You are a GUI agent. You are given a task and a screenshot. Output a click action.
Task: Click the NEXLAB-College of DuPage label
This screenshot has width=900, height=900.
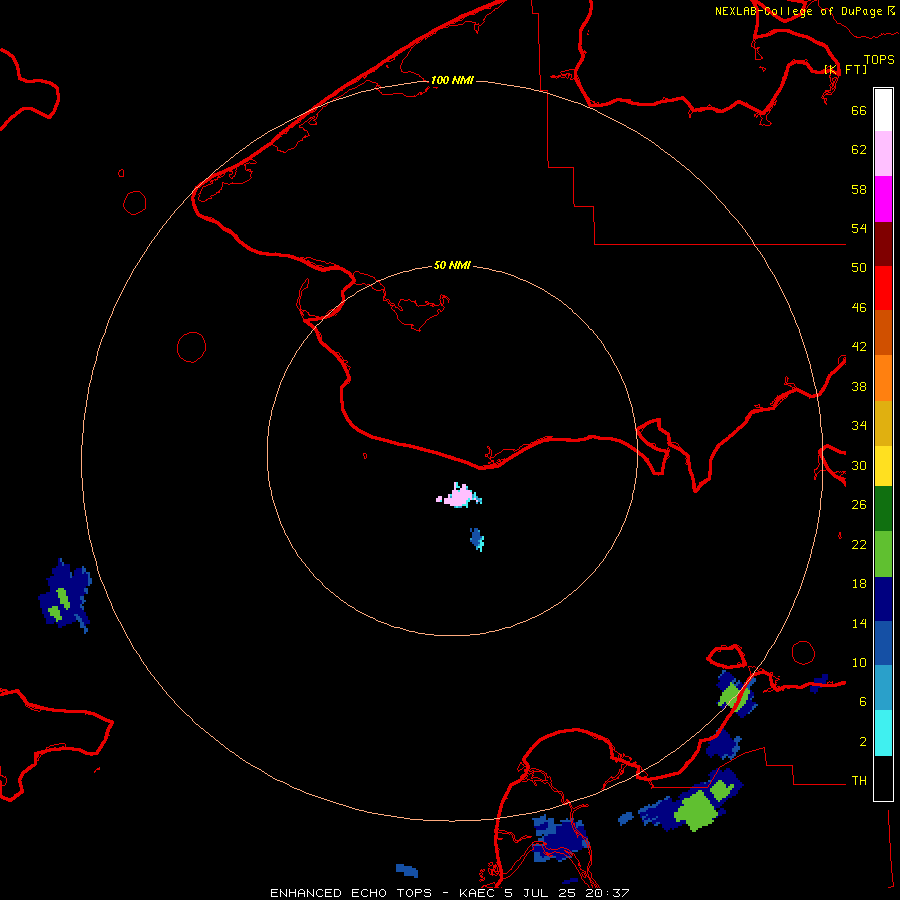[x=798, y=11]
